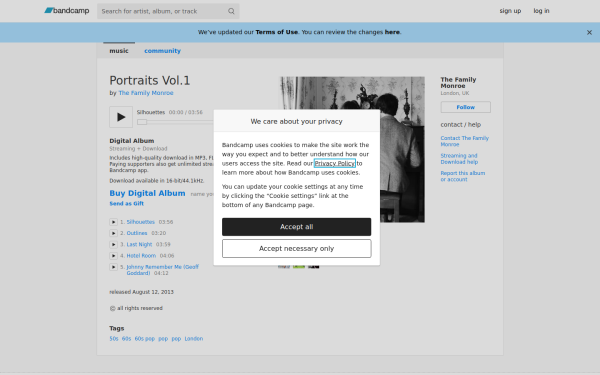Click the Bandcamp logo

(x=67, y=11)
